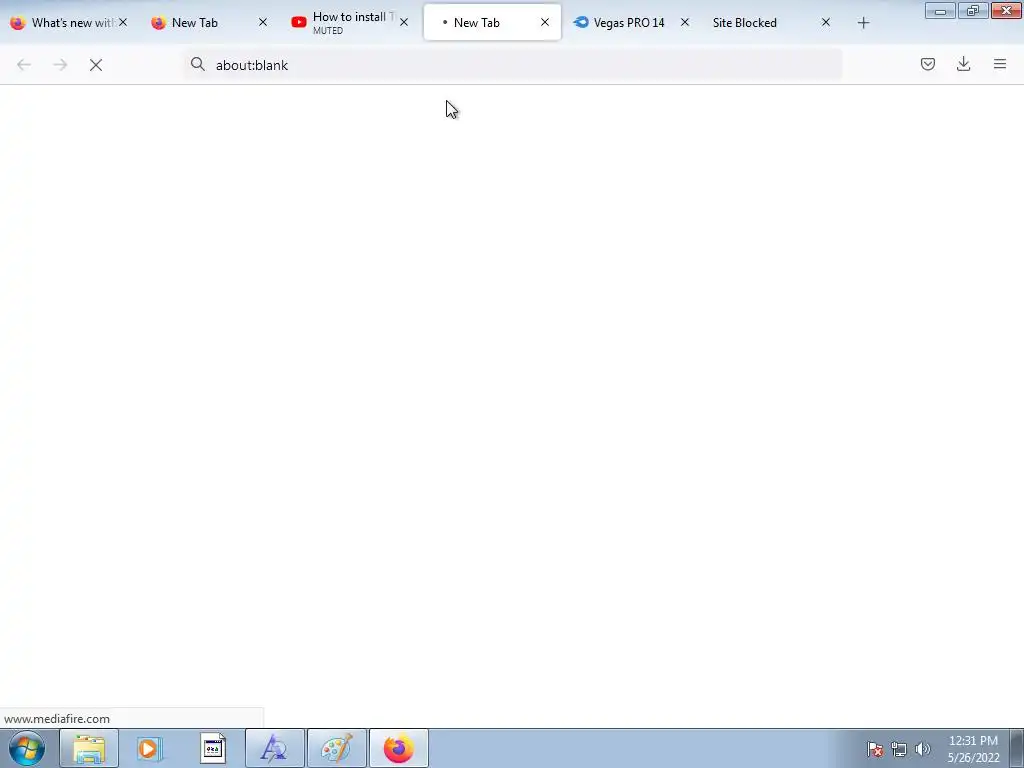The image size is (1024, 768).
Task: Select the active New Tab tab
Action: pyautogui.click(x=492, y=23)
